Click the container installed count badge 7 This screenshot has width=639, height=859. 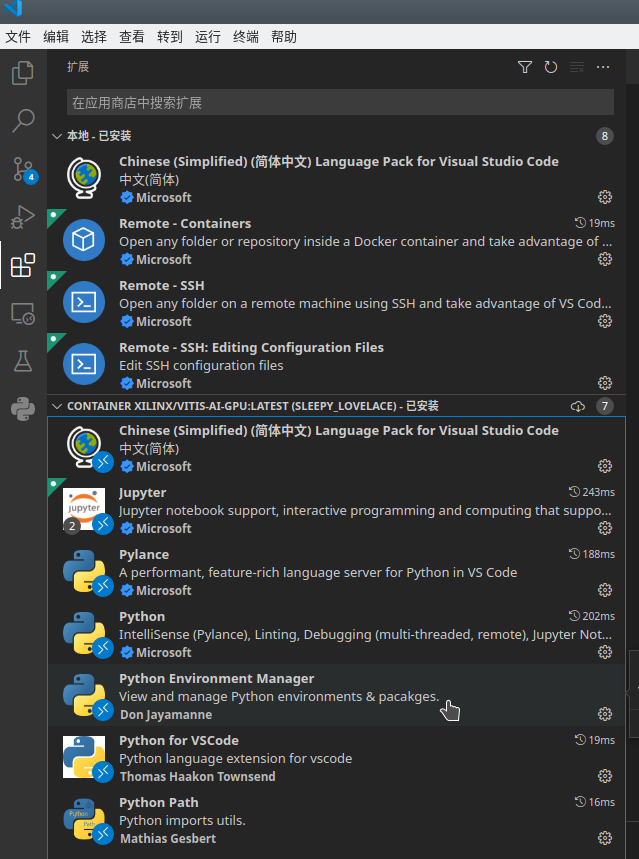pos(604,406)
